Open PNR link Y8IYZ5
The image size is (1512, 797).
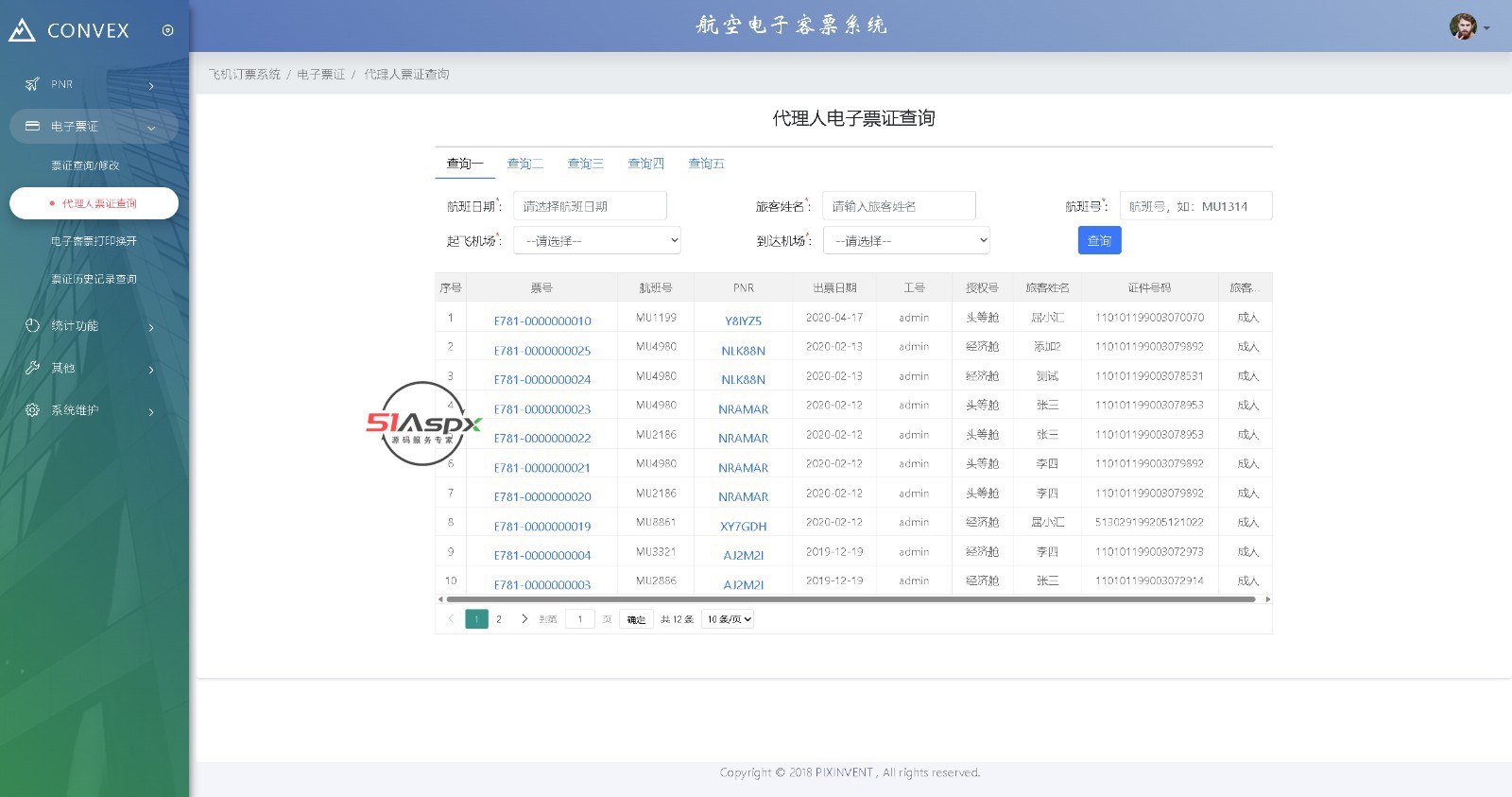coord(744,321)
